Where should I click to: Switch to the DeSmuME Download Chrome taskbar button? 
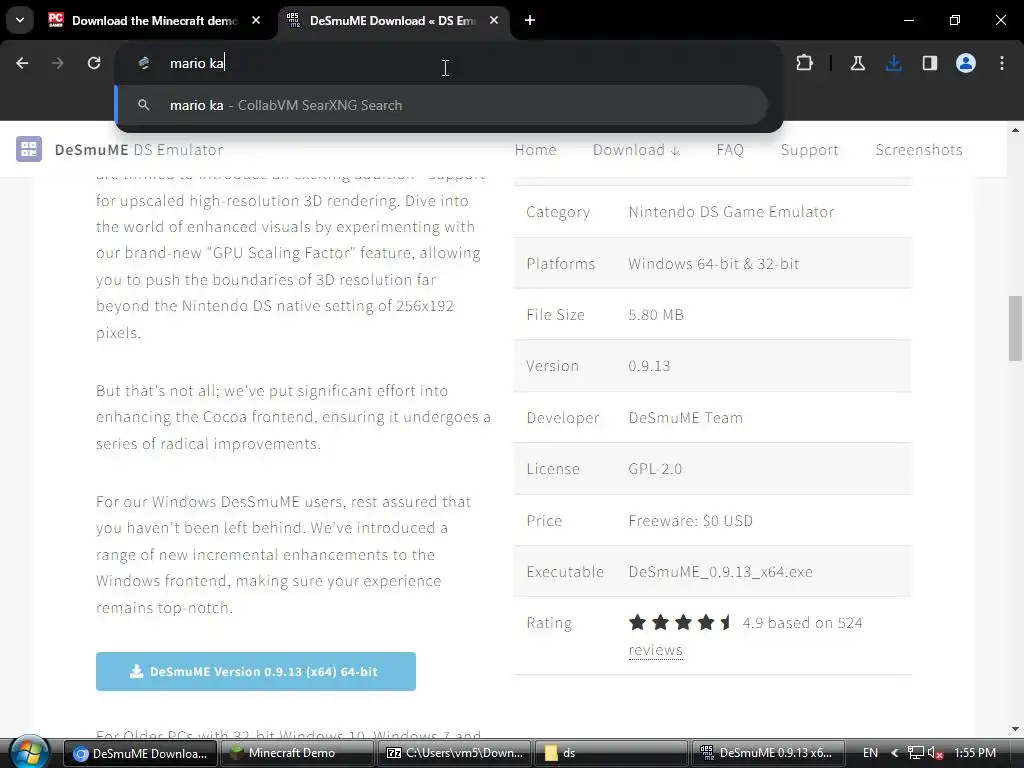click(140, 753)
